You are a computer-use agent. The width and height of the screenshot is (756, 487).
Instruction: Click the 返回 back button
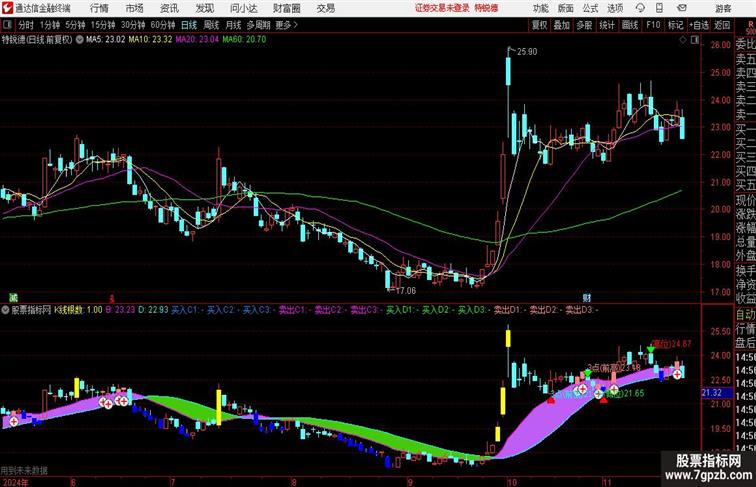pyautogui.click(x=722, y=25)
